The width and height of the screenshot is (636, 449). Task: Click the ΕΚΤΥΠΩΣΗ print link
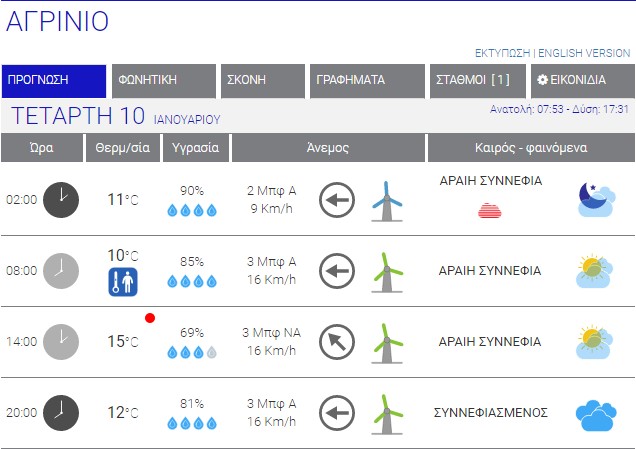click(502, 53)
